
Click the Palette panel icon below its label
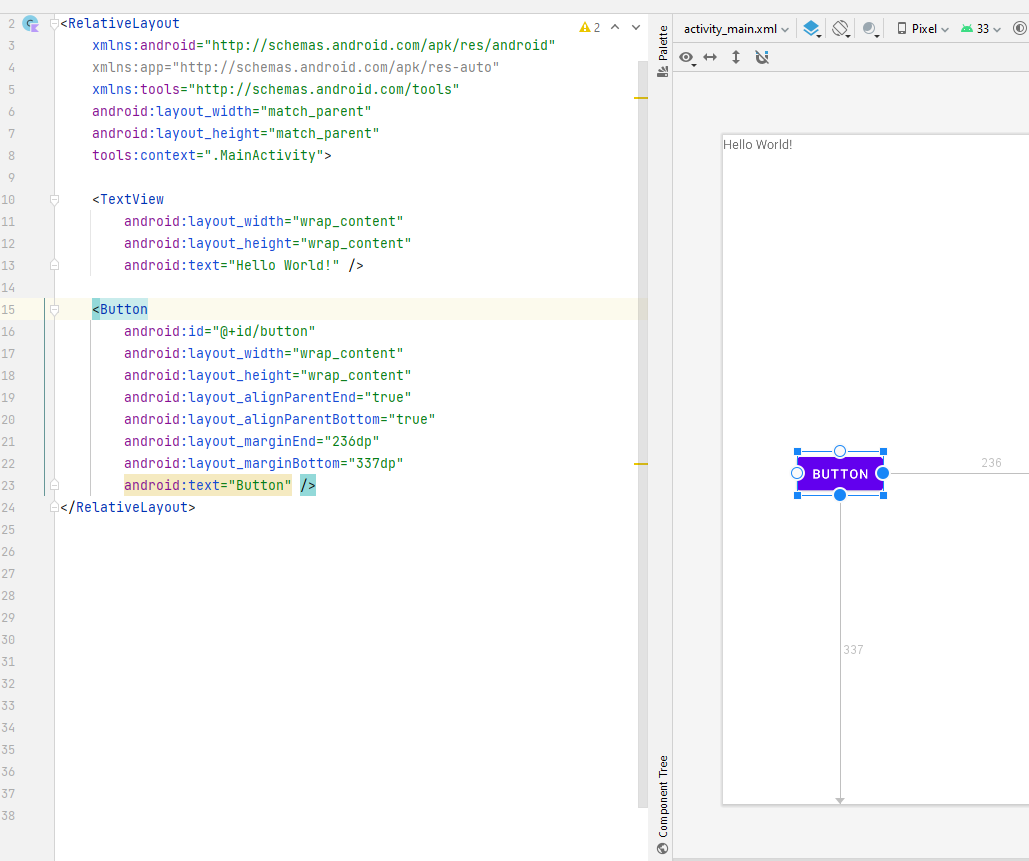tap(663, 72)
